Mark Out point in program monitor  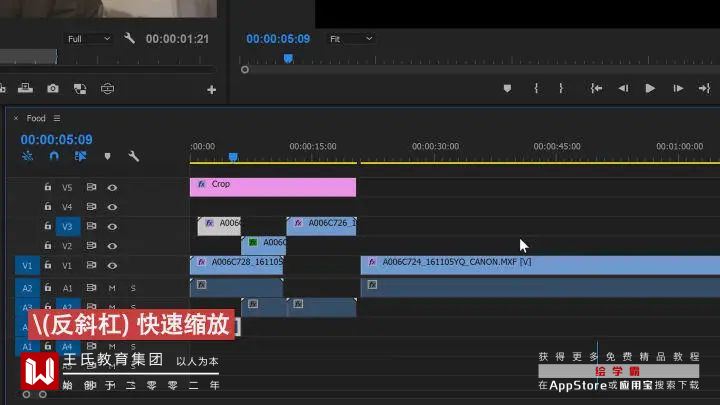561,88
